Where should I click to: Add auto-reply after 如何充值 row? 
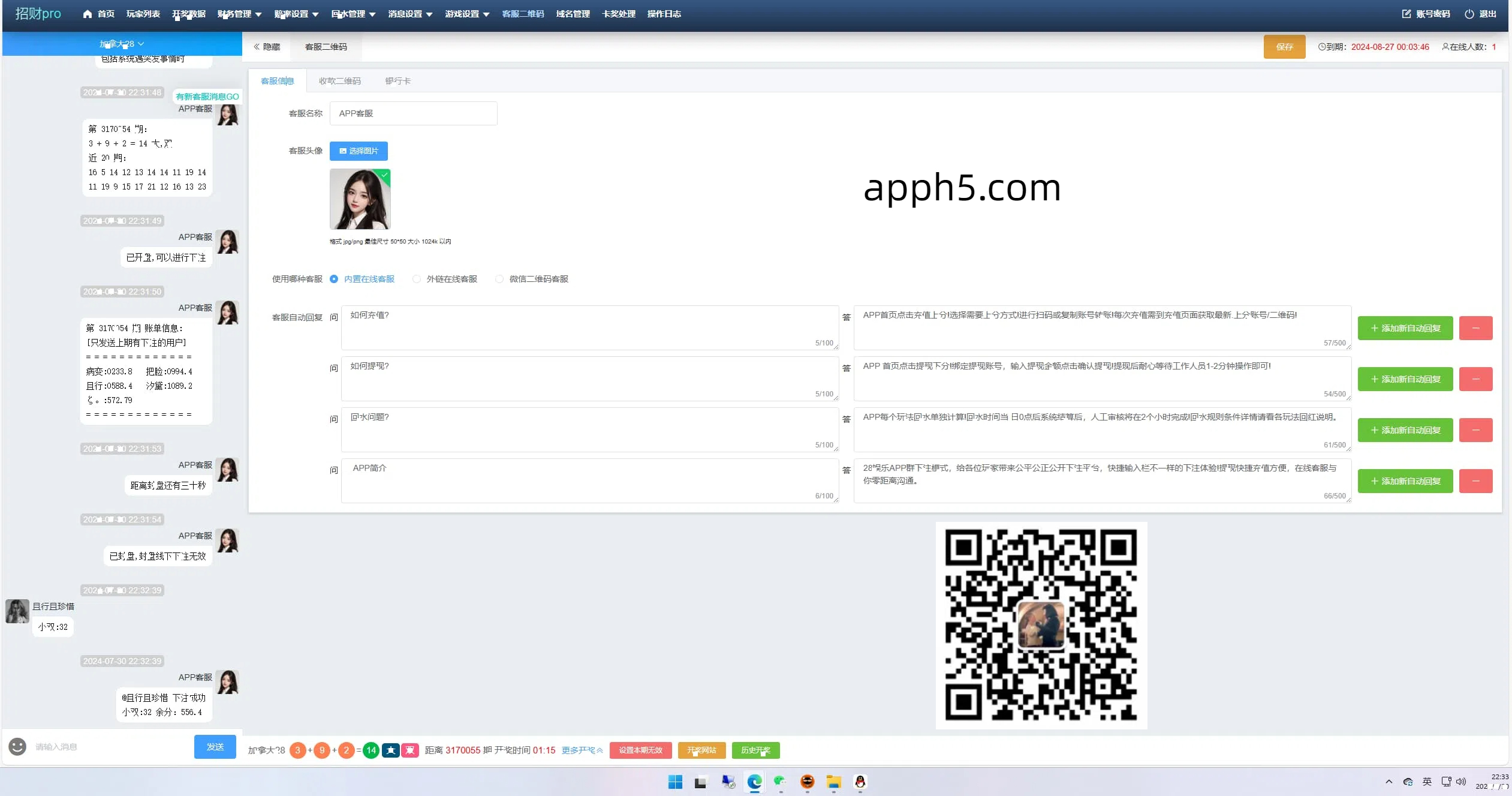(1405, 328)
